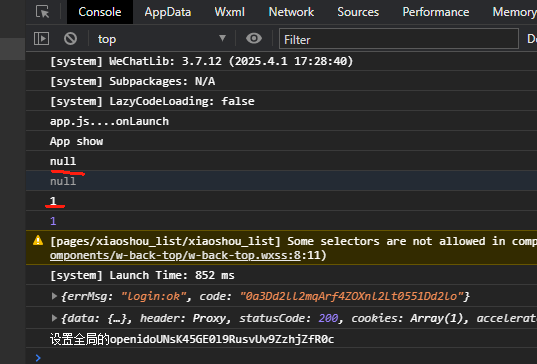Viewport: 537px width, 364px height.
Task: Toggle the console sidebar panel icon
Action: tap(41, 38)
